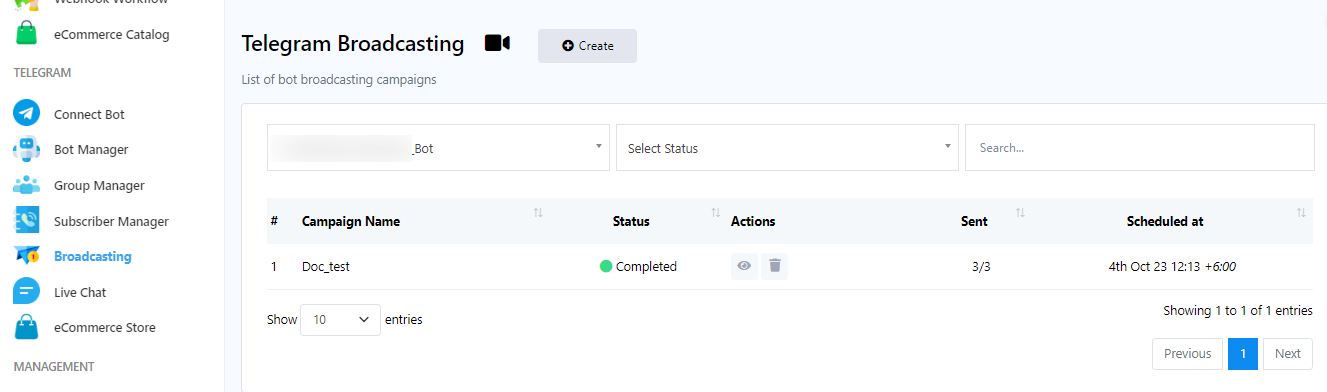Change the show entries count dropdown
Viewport: 1327px width, 392px height.
[340, 320]
